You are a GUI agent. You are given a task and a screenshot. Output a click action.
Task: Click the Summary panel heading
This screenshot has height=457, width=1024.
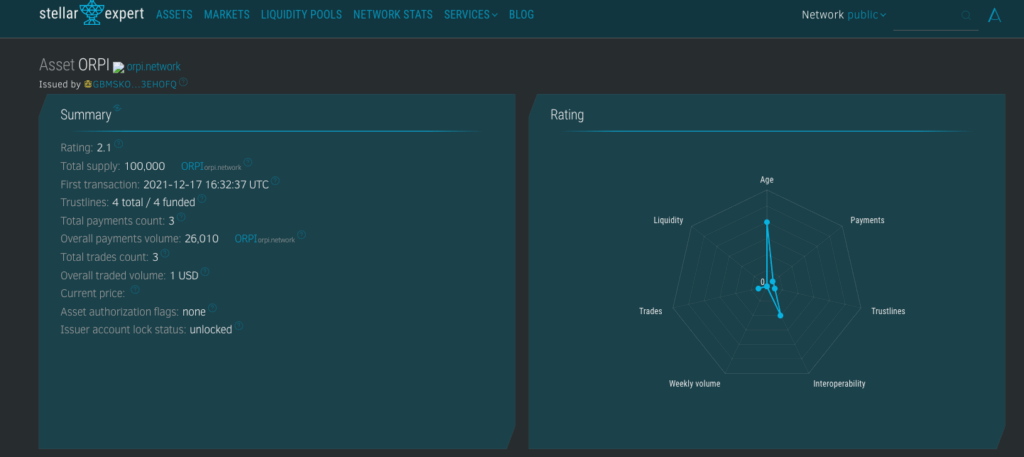(86, 115)
